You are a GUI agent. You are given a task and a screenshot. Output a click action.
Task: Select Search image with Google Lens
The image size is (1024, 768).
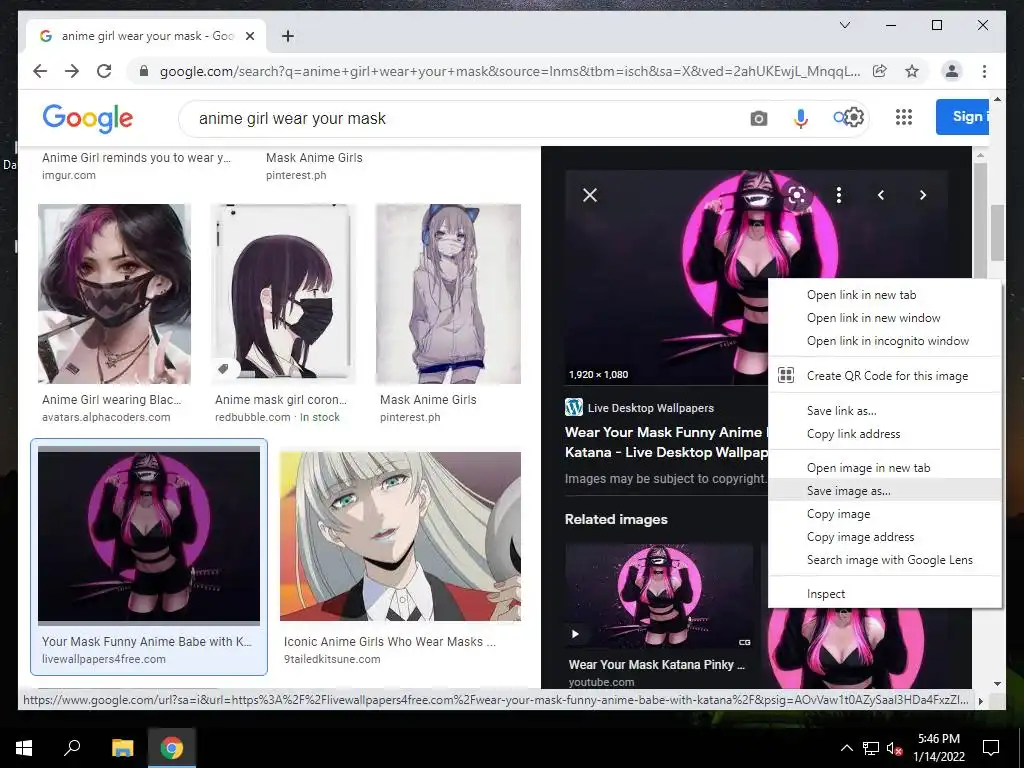click(x=885, y=560)
